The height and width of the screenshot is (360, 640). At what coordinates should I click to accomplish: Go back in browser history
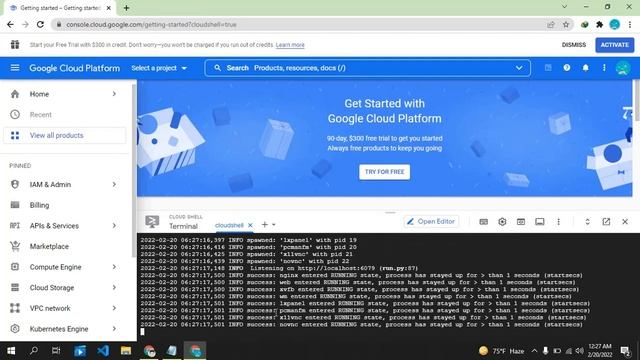pyautogui.click(x=10, y=24)
